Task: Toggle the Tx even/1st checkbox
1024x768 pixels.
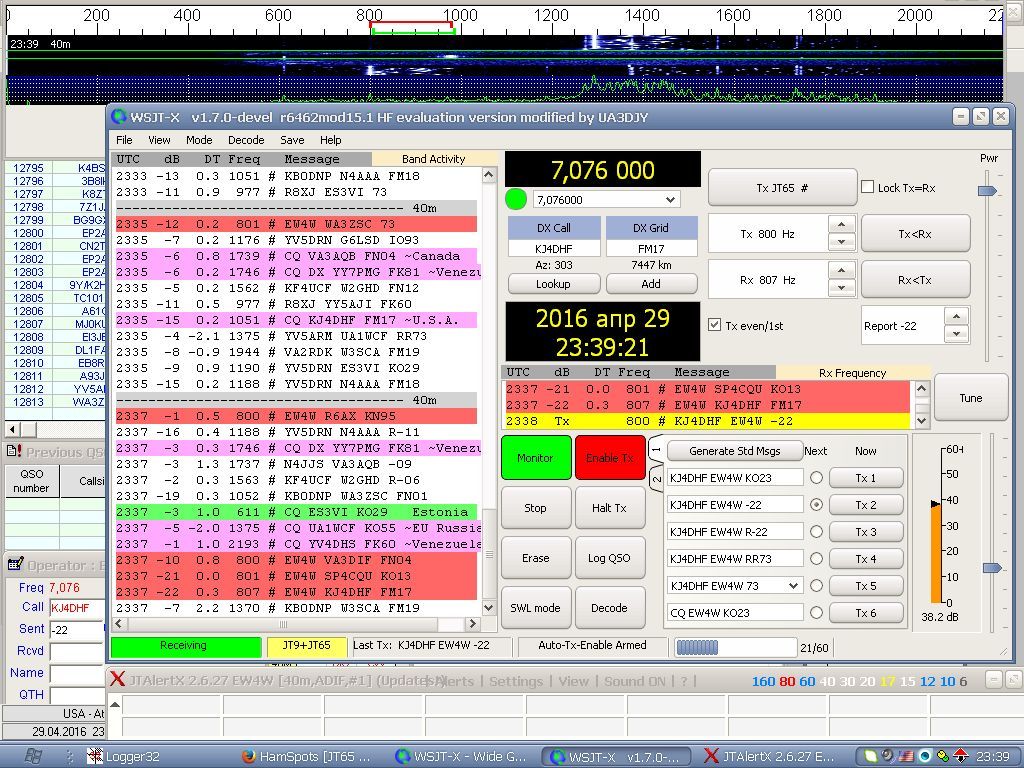Action: tap(714, 325)
